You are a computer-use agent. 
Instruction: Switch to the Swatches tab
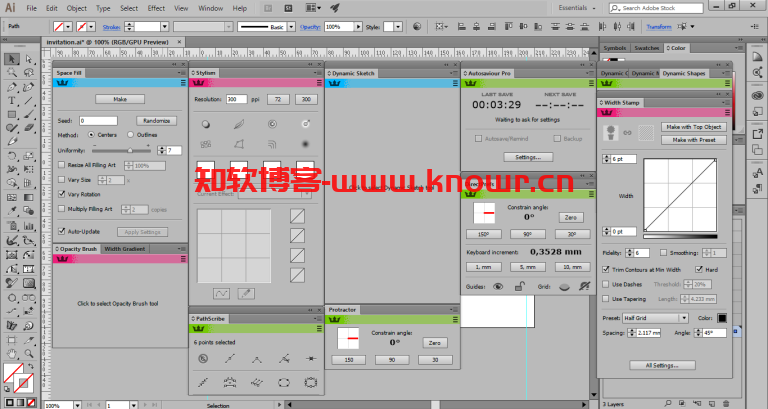point(647,48)
